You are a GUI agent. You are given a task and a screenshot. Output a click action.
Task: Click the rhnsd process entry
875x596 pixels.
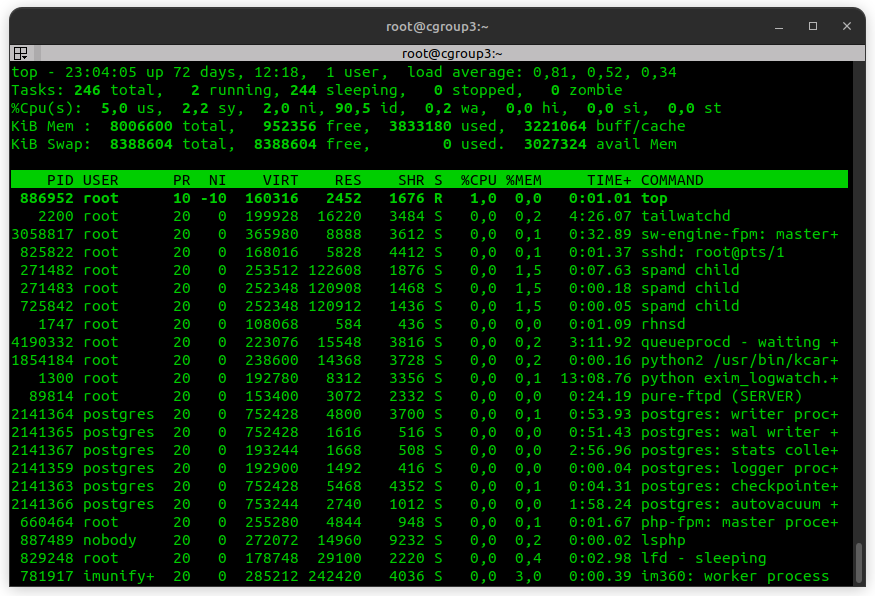click(x=662, y=324)
